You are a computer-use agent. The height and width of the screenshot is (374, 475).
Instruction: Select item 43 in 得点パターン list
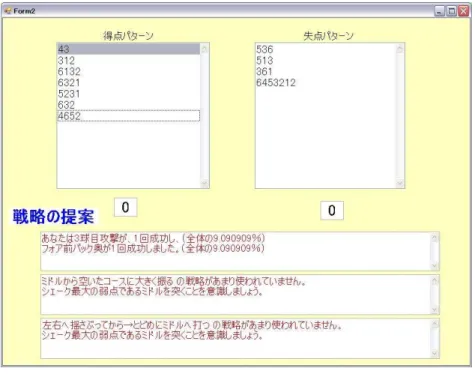129,49
